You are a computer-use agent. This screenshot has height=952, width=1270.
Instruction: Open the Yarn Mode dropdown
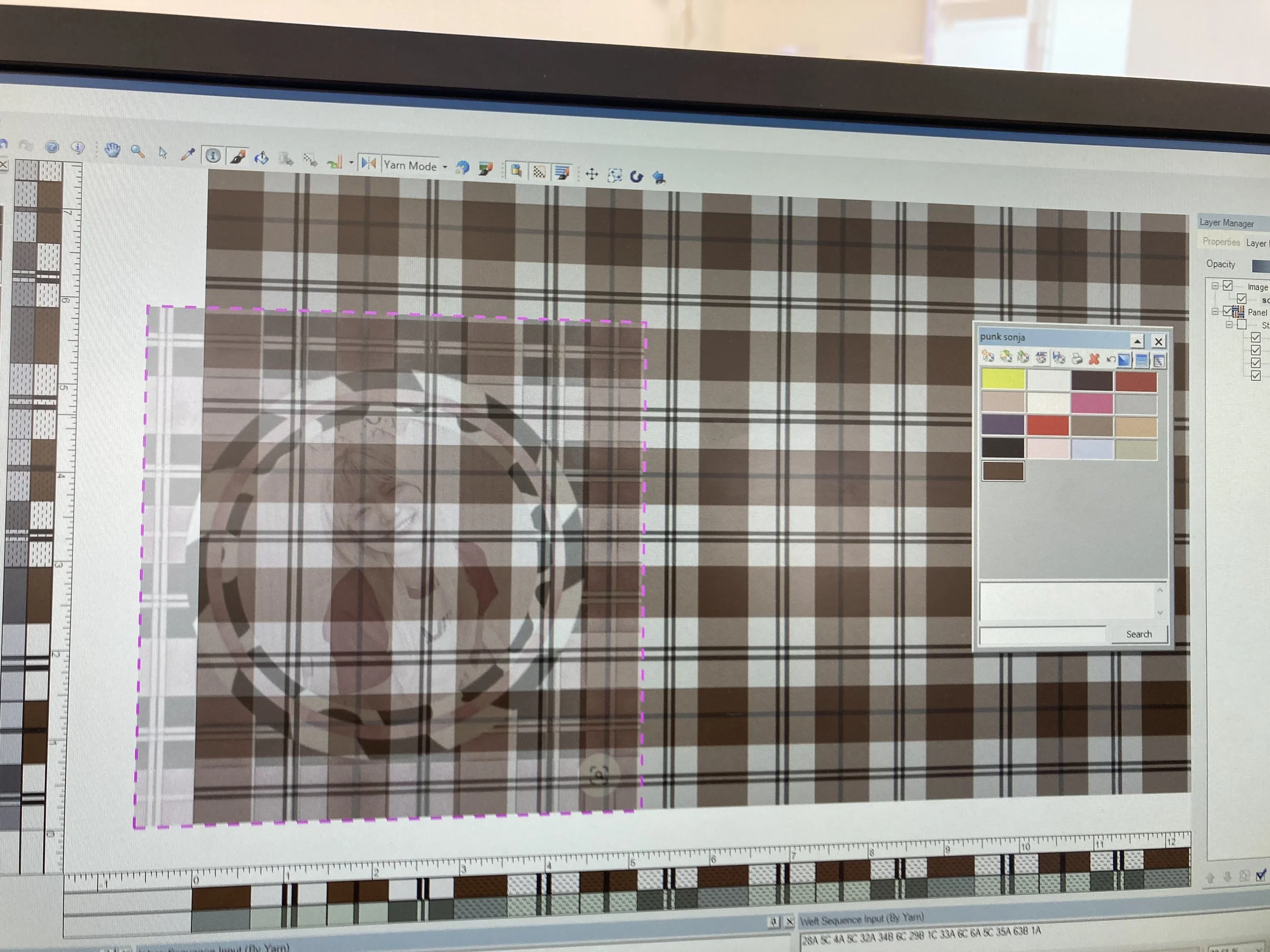445,167
